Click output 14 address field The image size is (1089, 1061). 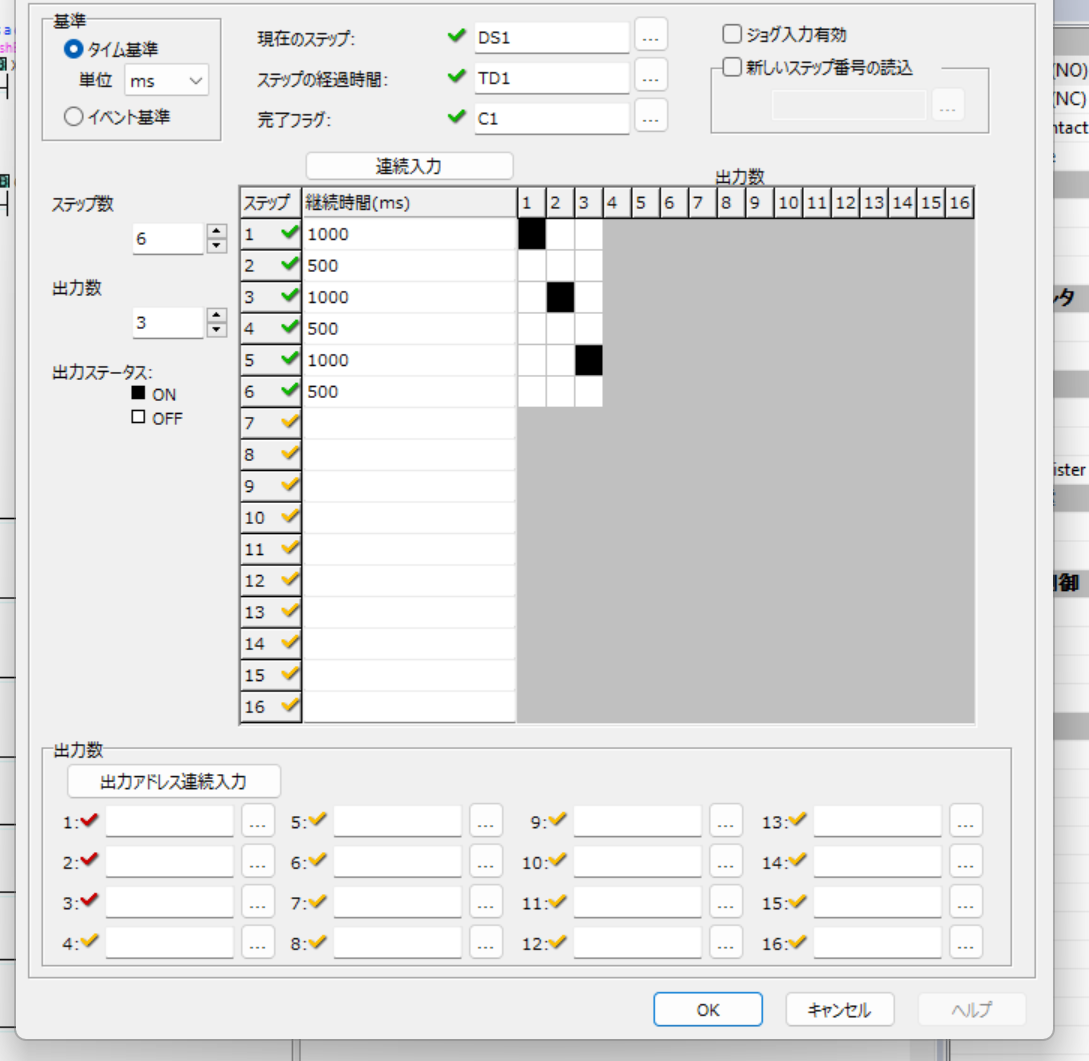pos(878,862)
